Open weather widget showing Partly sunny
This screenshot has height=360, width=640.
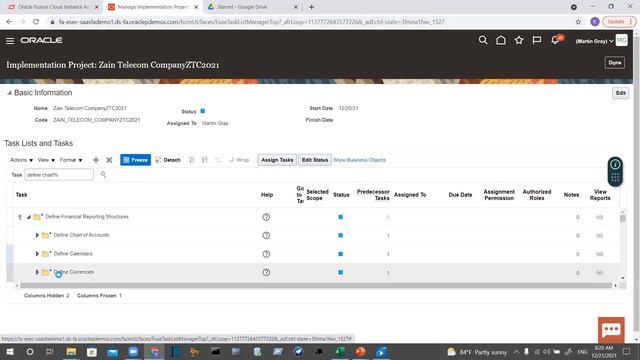(x=477, y=352)
